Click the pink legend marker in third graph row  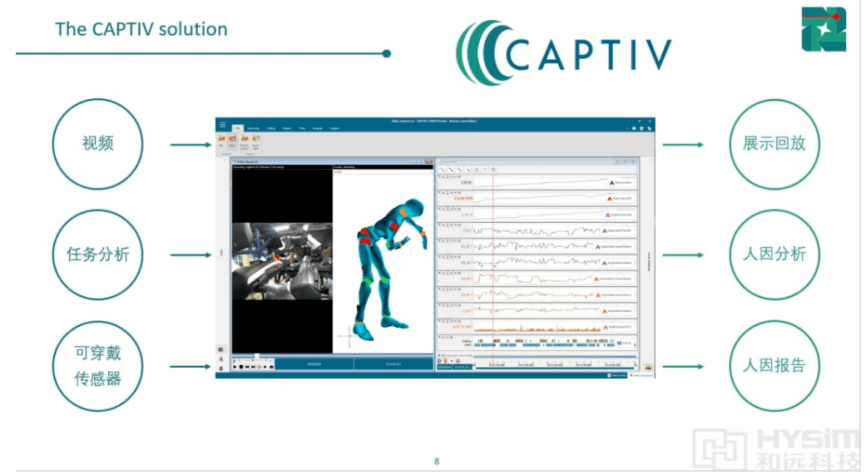point(608,215)
